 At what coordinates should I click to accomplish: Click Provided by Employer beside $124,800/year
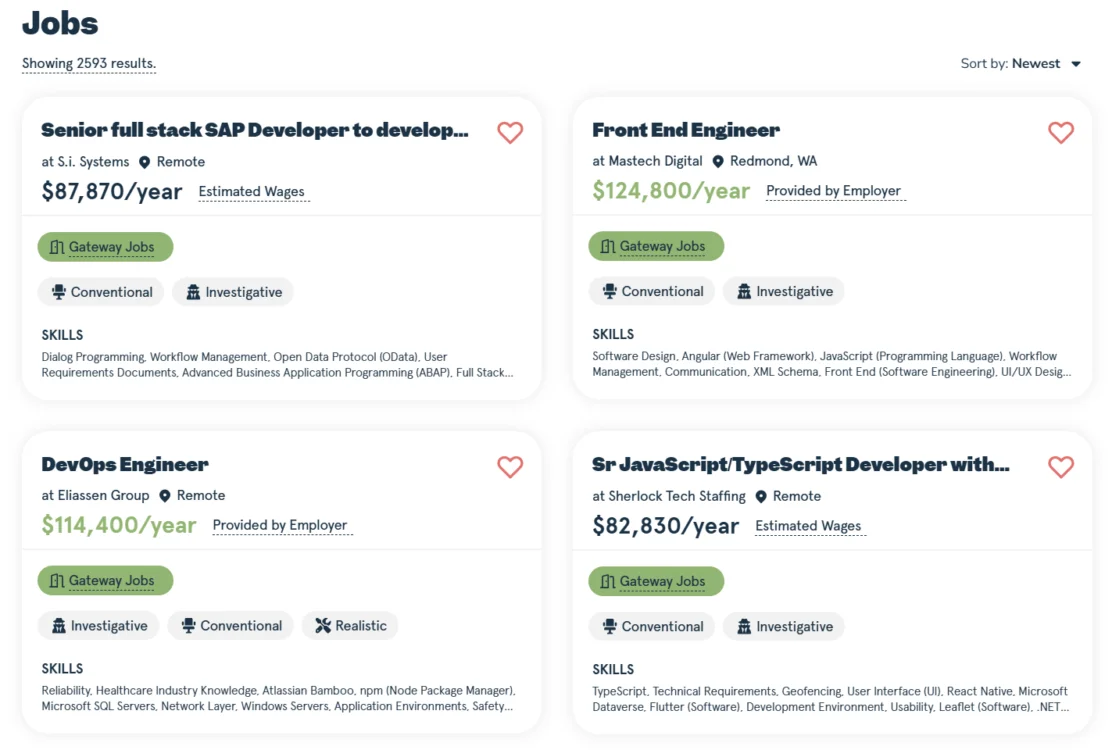click(x=834, y=191)
